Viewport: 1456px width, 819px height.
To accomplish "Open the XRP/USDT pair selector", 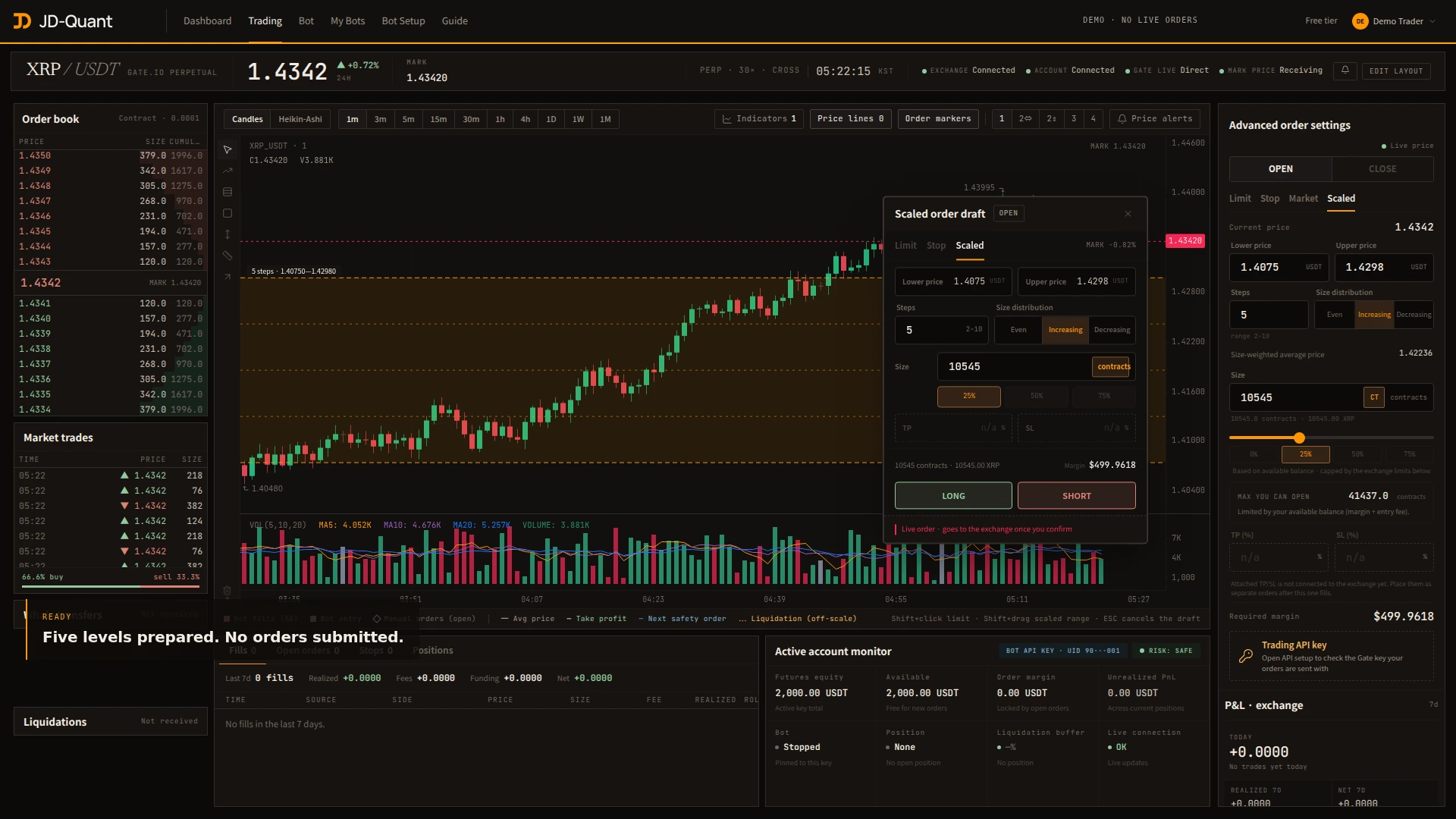I will [73, 70].
